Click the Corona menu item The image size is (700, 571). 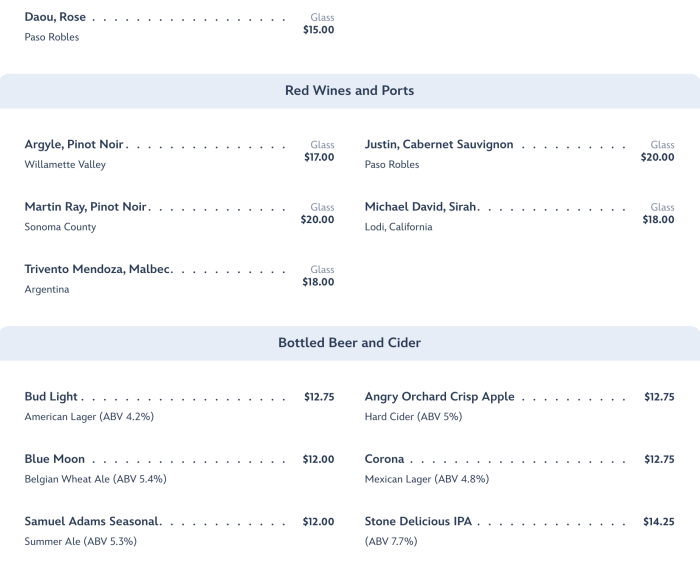(385, 459)
